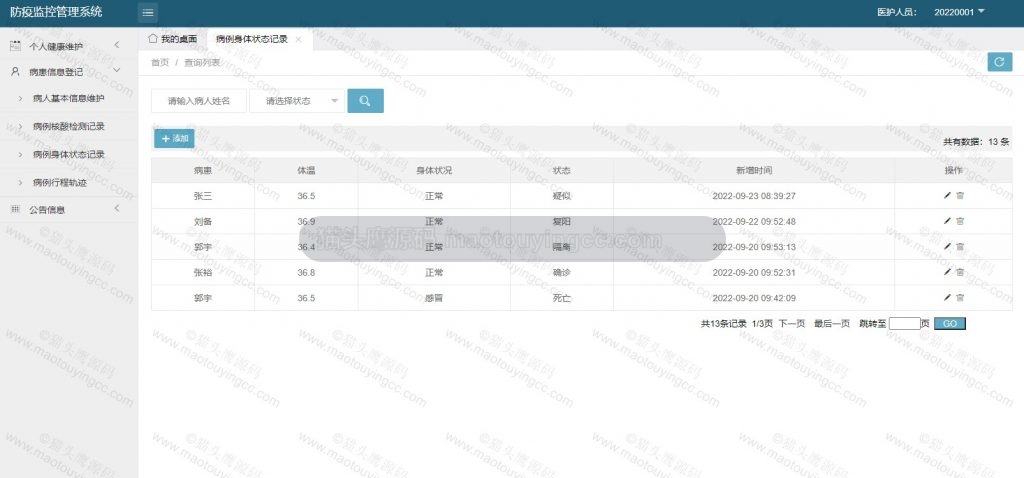Click the GO page jump button
This screenshot has height=478, width=1024.
950,323
